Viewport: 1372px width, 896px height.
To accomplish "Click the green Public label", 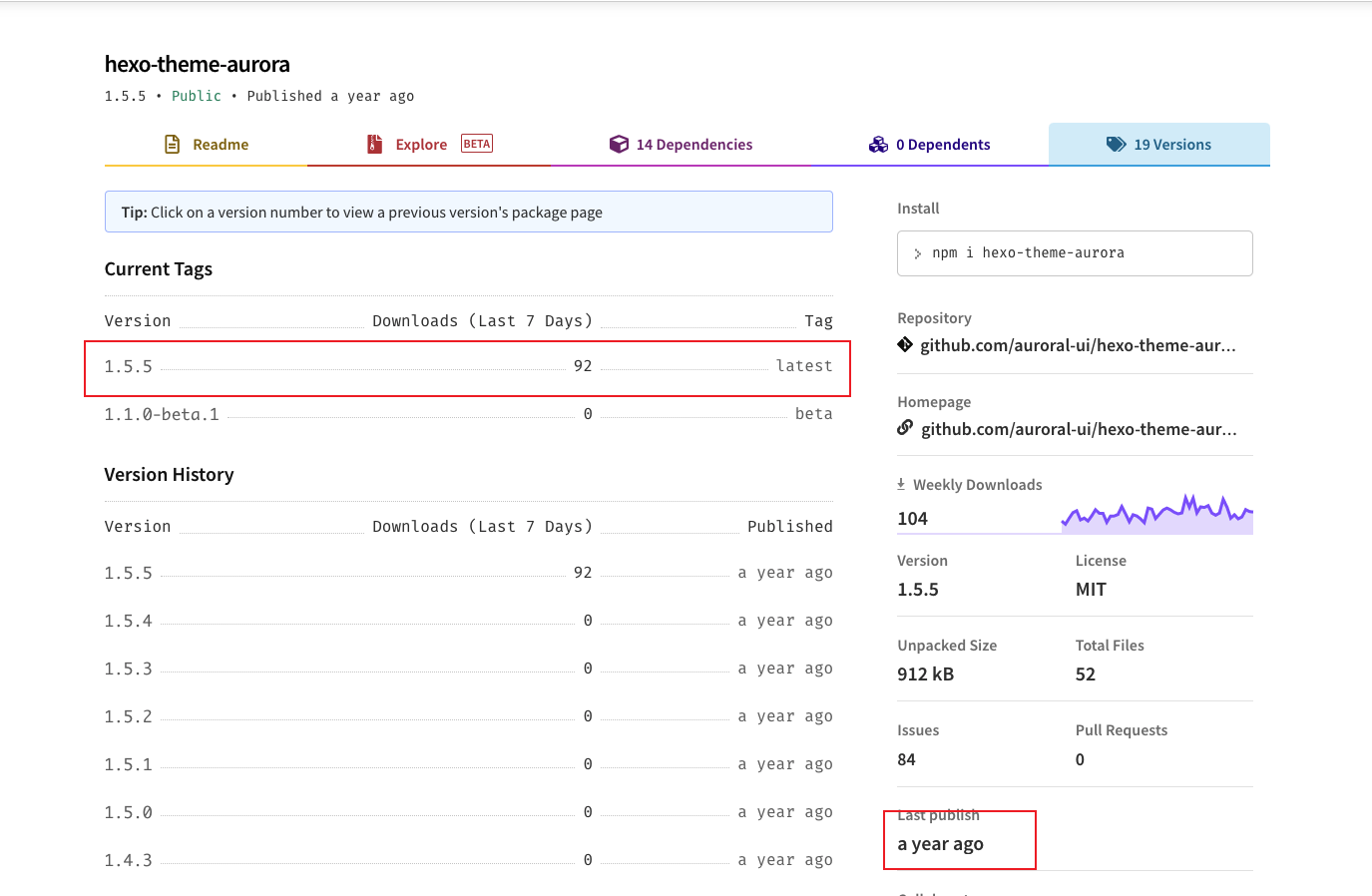I will (197, 96).
